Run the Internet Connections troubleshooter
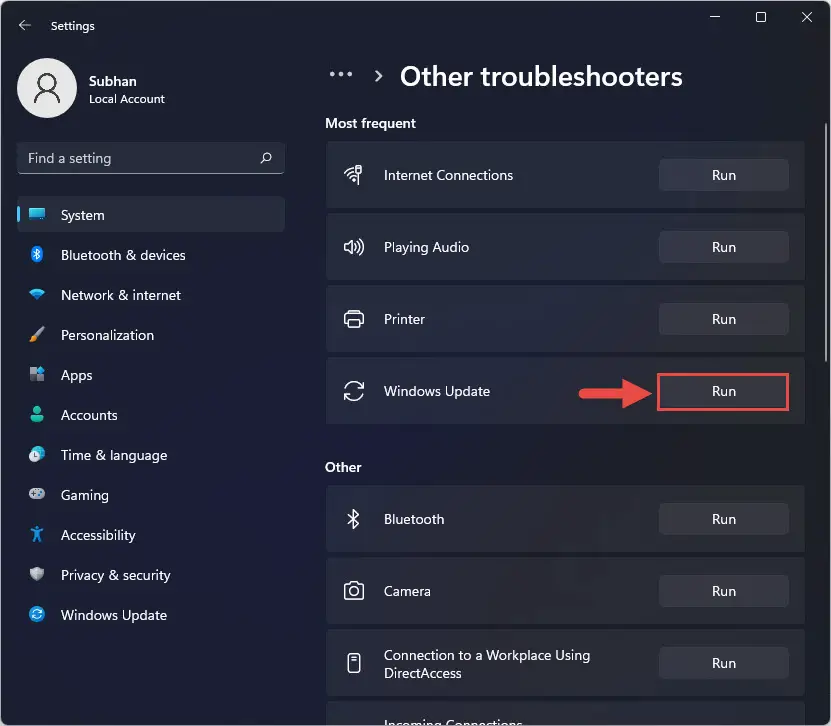 tap(723, 175)
